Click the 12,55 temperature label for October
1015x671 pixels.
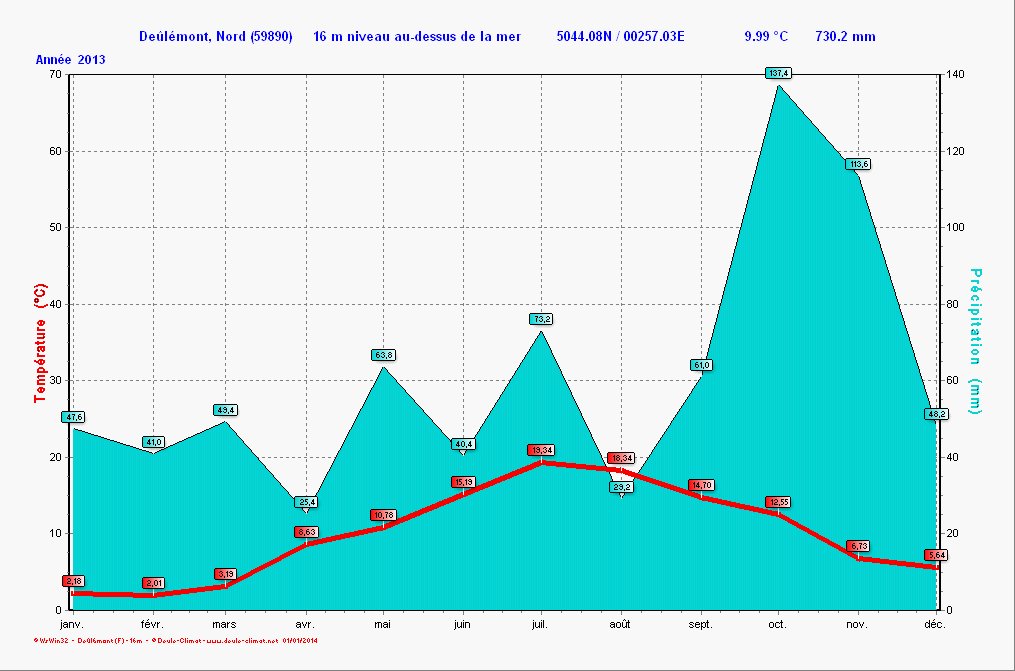tap(778, 501)
